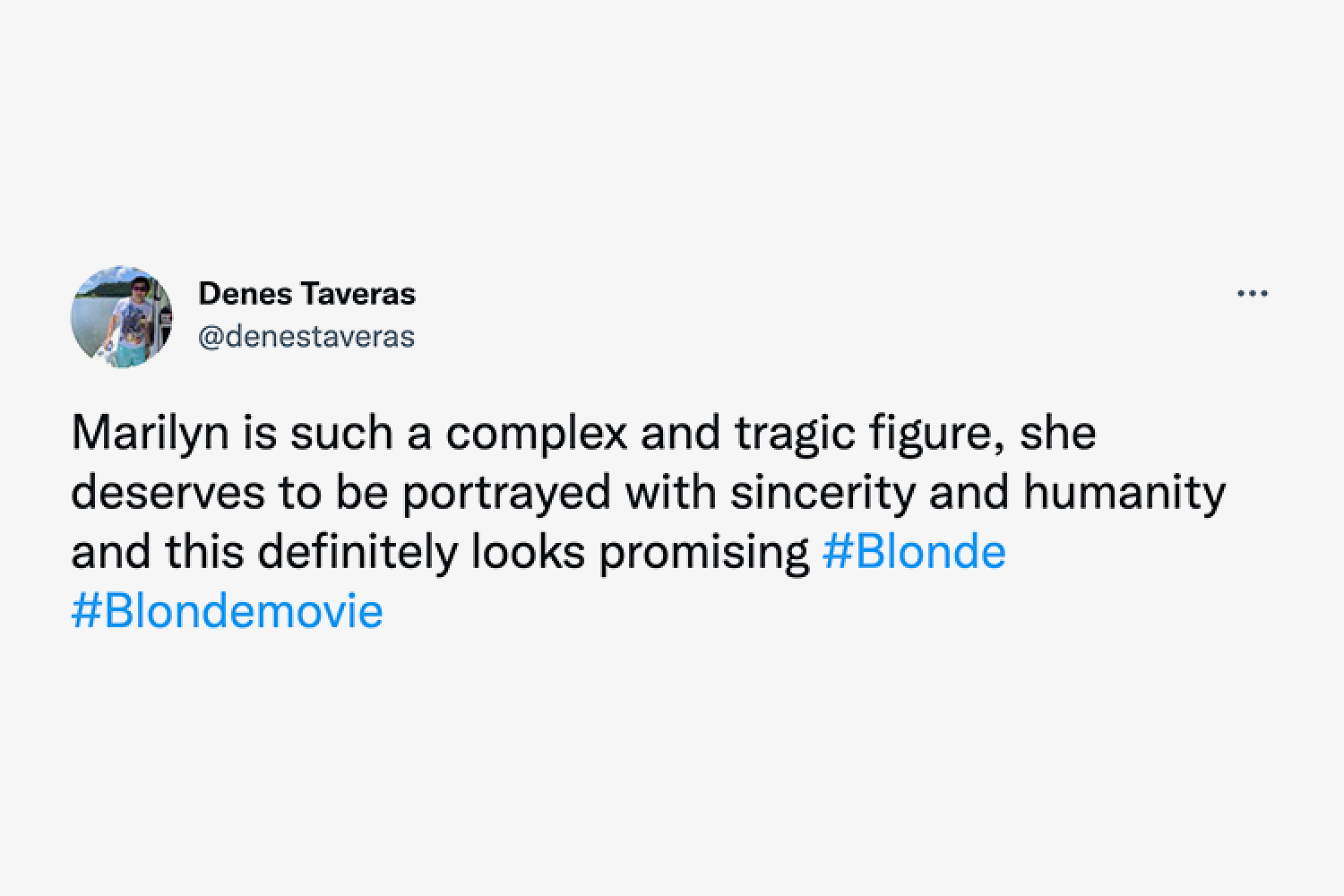Screen dimensions: 1344x896
Task: Open the Denes Taveras display name link
Action: coord(307,293)
